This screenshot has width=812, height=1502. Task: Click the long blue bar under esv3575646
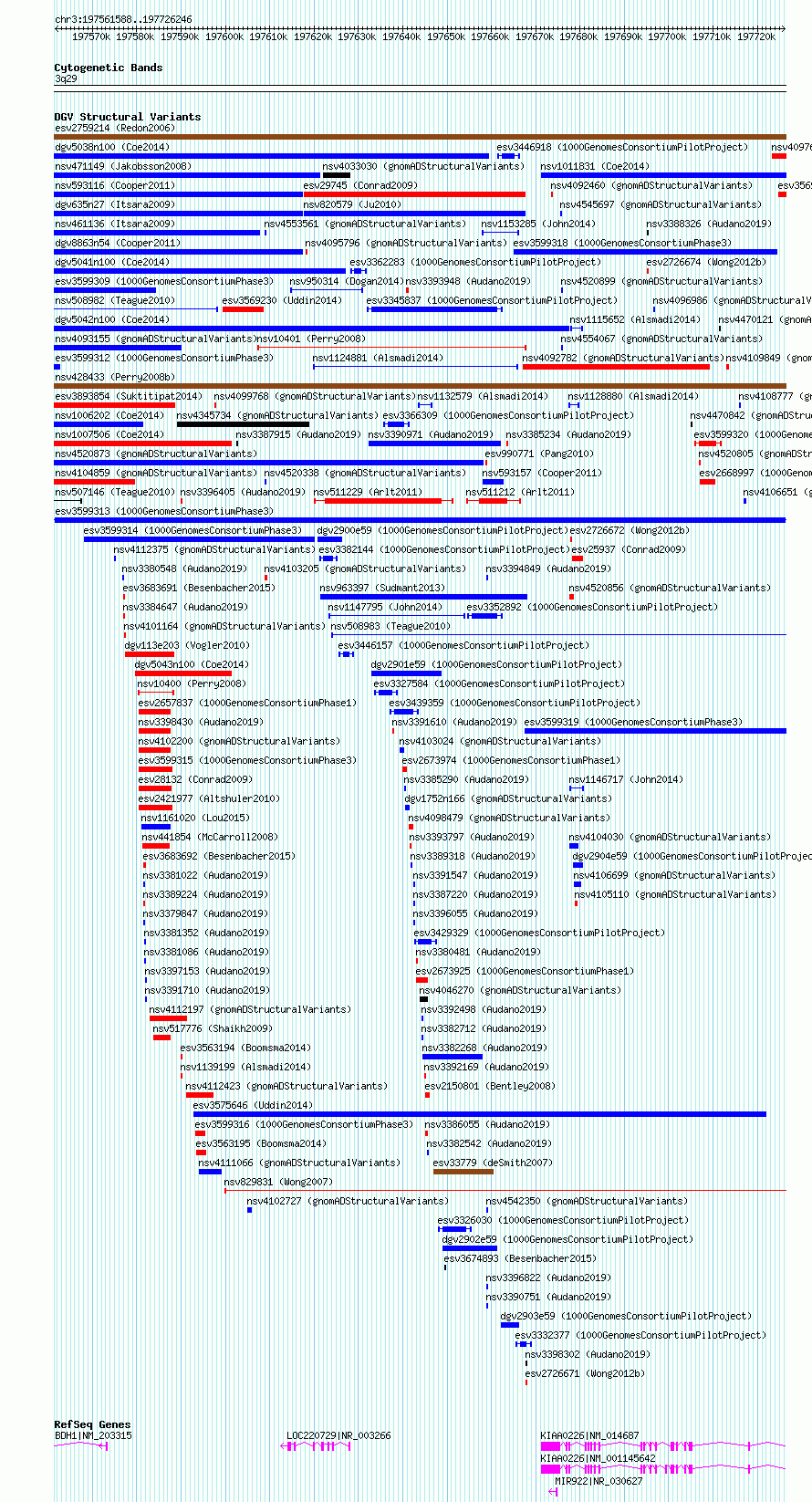(x=480, y=1114)
